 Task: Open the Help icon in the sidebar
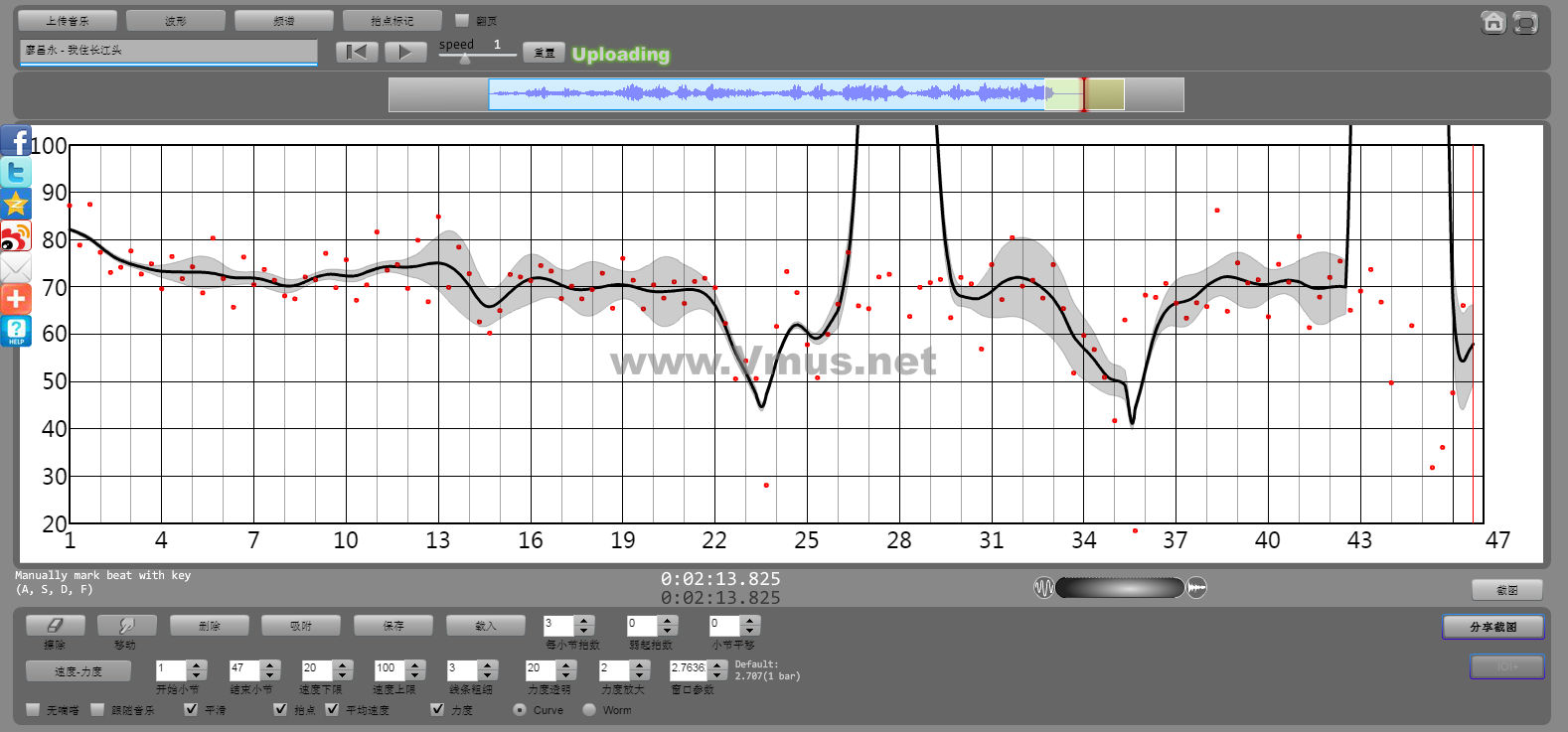point(16,331)
